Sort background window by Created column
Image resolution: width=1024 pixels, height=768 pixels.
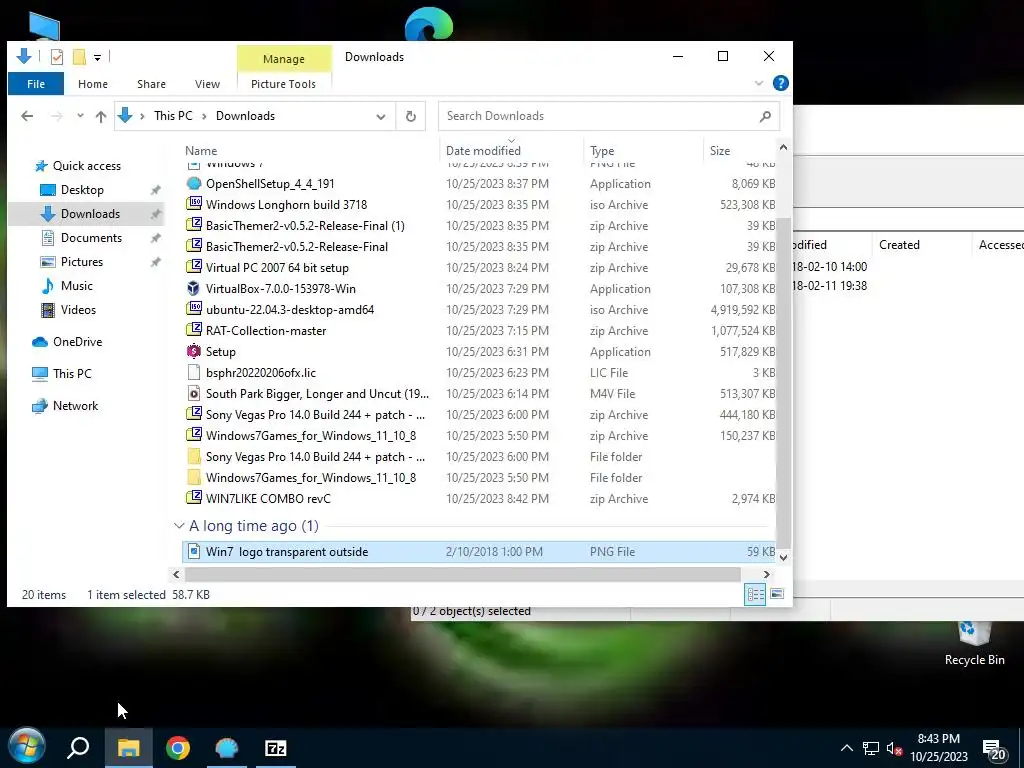click(x=899, y=245)
